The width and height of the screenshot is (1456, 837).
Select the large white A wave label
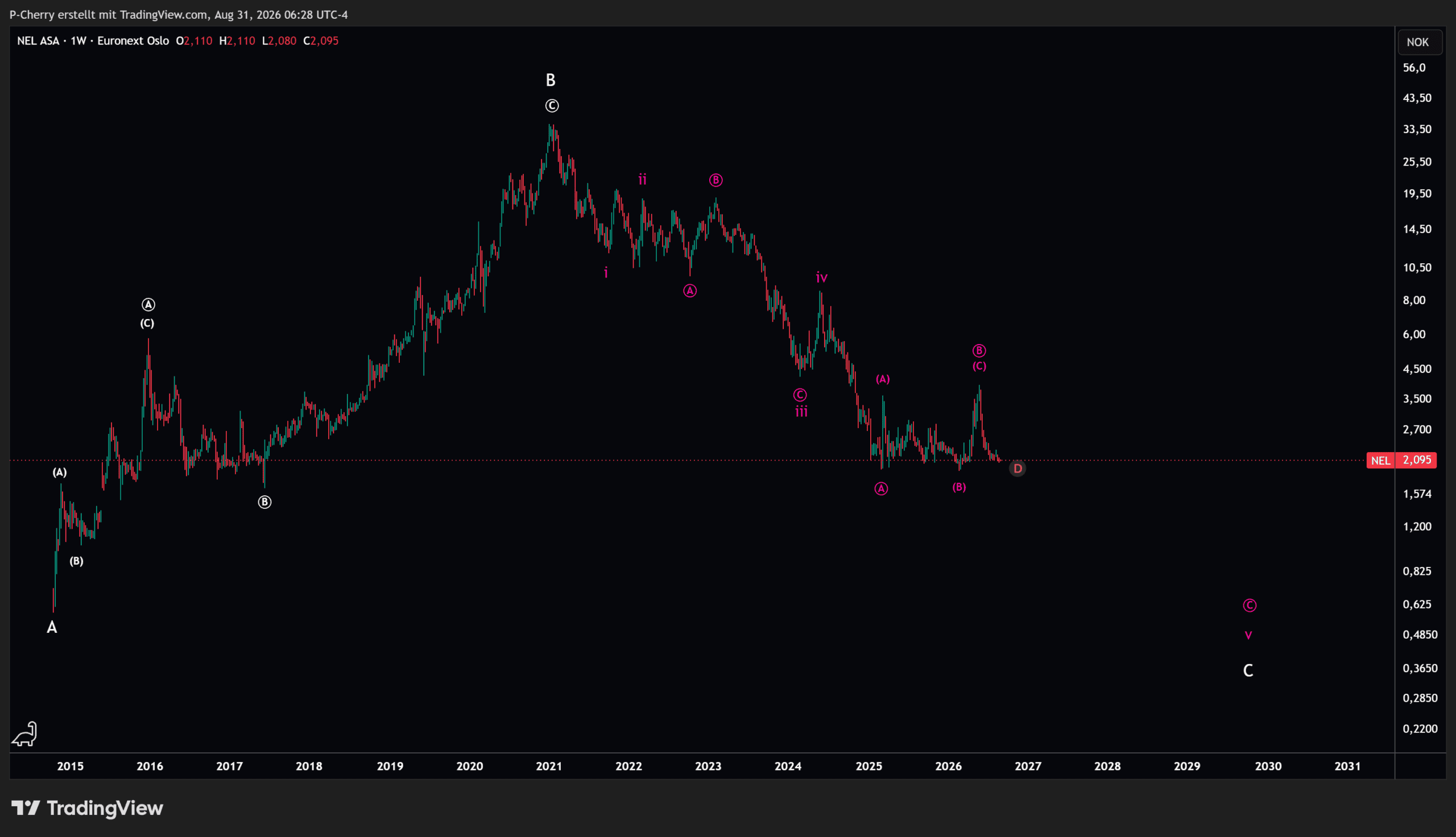pyautogui.click(x=52, y=627)
